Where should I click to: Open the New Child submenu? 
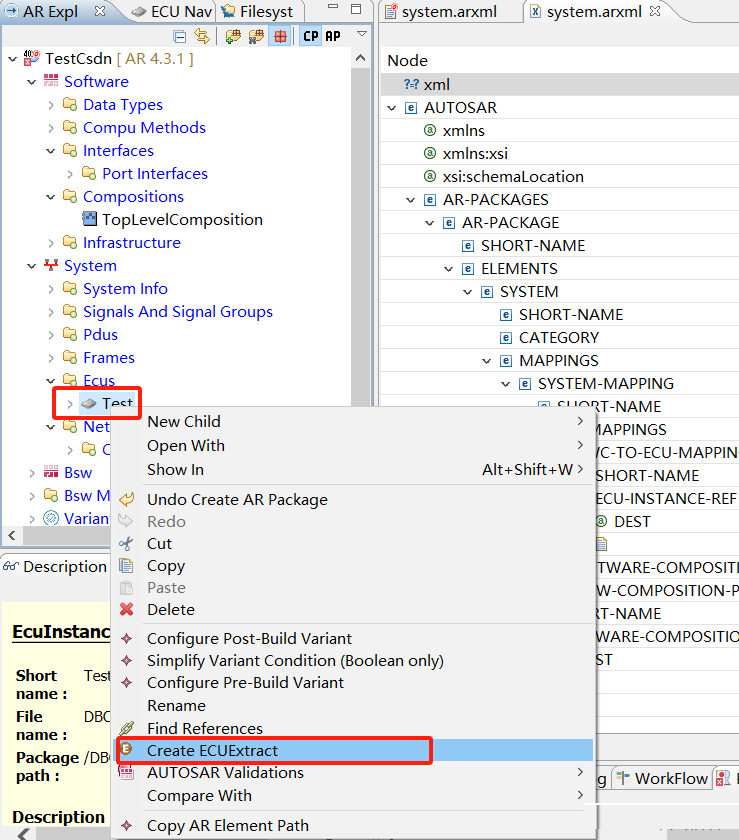pyautogui.click(x=184, y=422)
